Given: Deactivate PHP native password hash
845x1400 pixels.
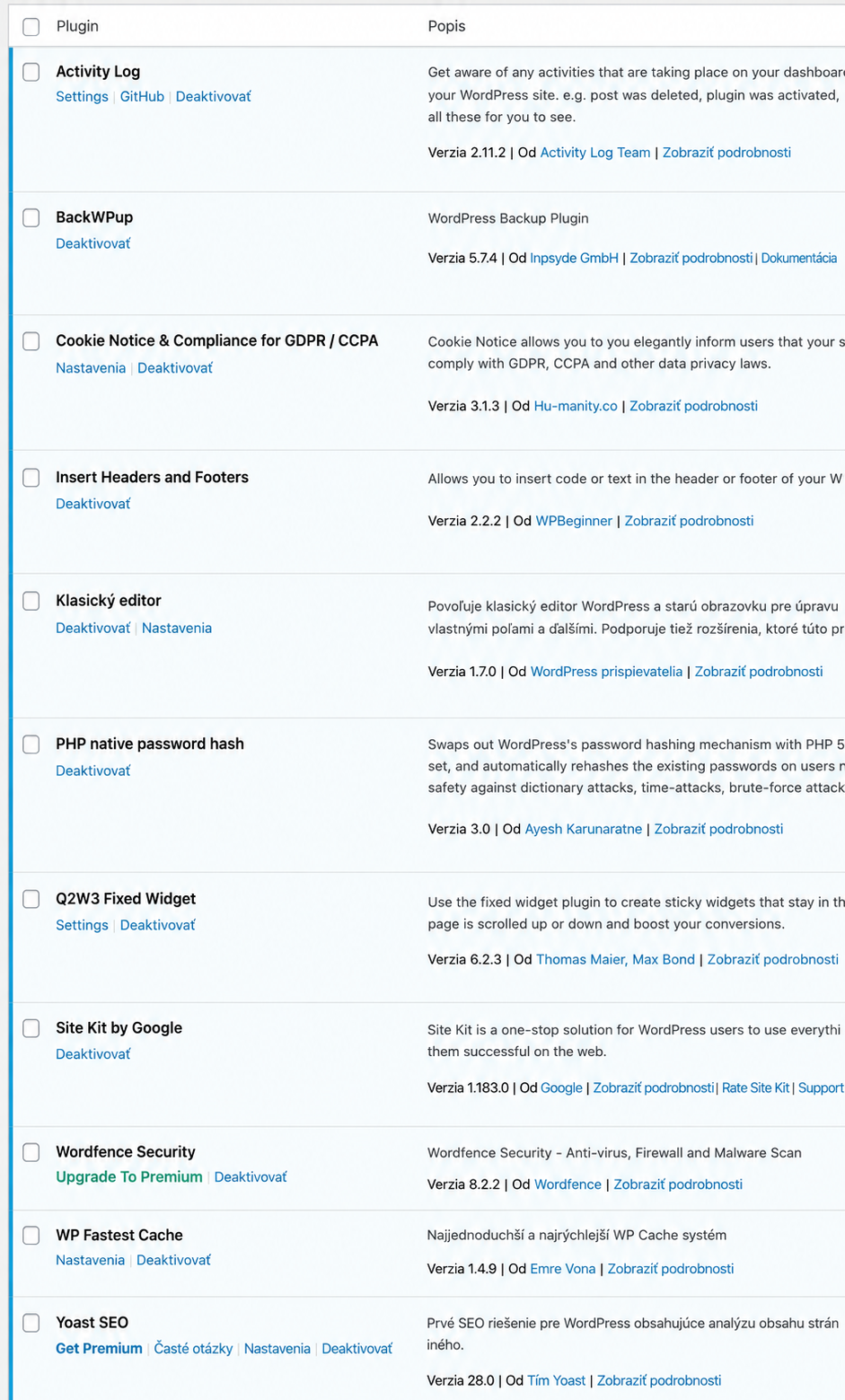Looking at the screenshot, I should pos(93,770).
